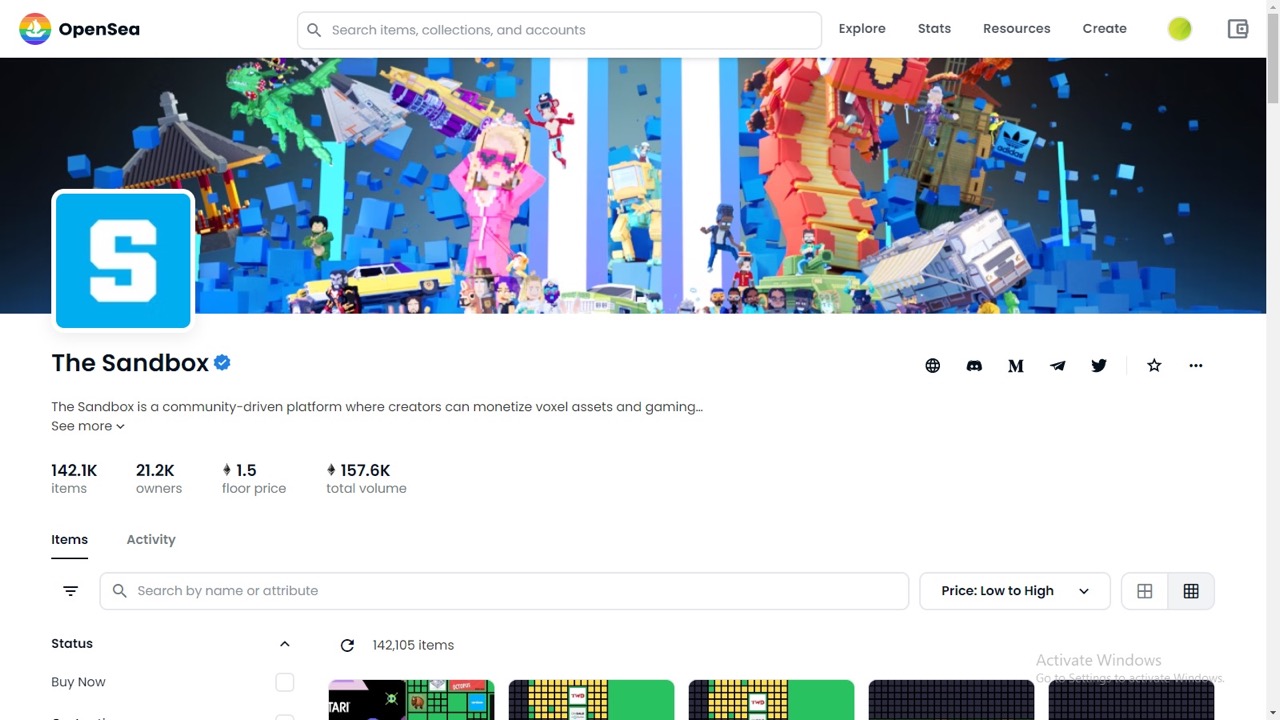Click the 21.2K owners stat
The image size is (1280, 720).
(x=159, y=479)
